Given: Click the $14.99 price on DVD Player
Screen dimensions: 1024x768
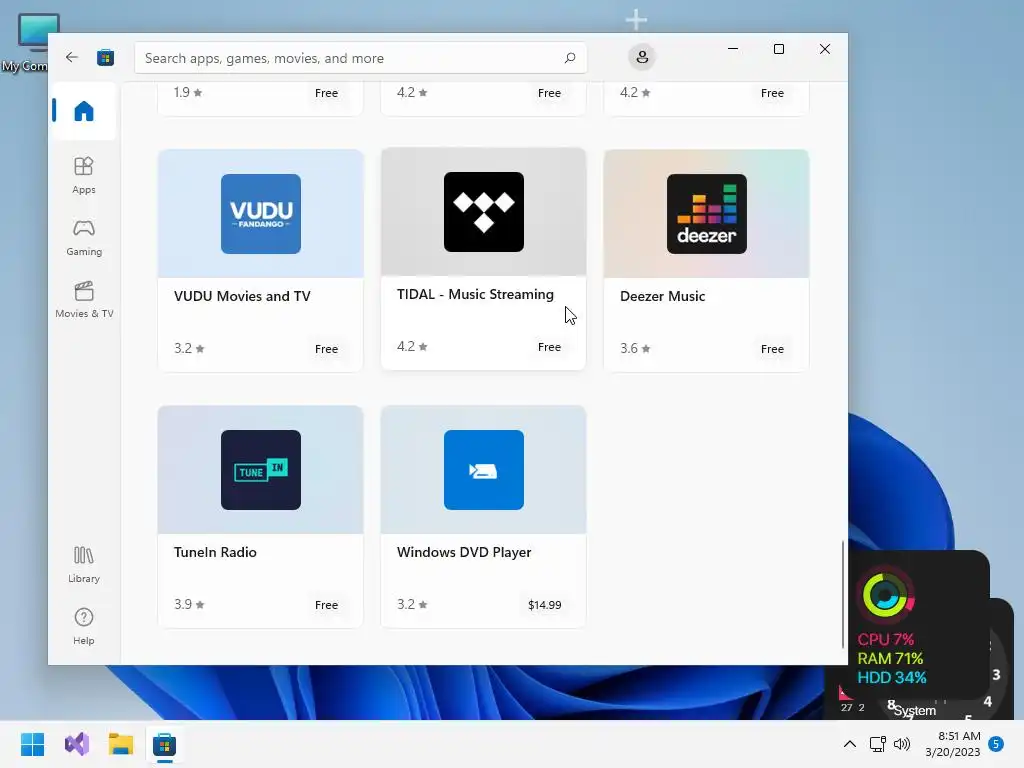Looking at the screenshot, I should tap(545, 605).
